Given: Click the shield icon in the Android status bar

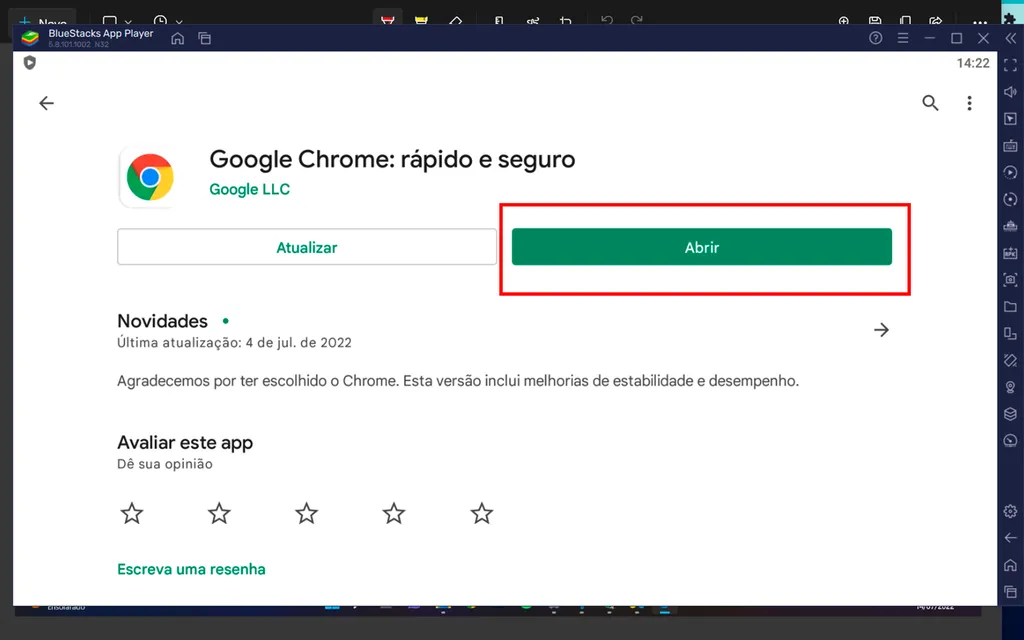Looking at the screenshot, I should tap(29, 63).
